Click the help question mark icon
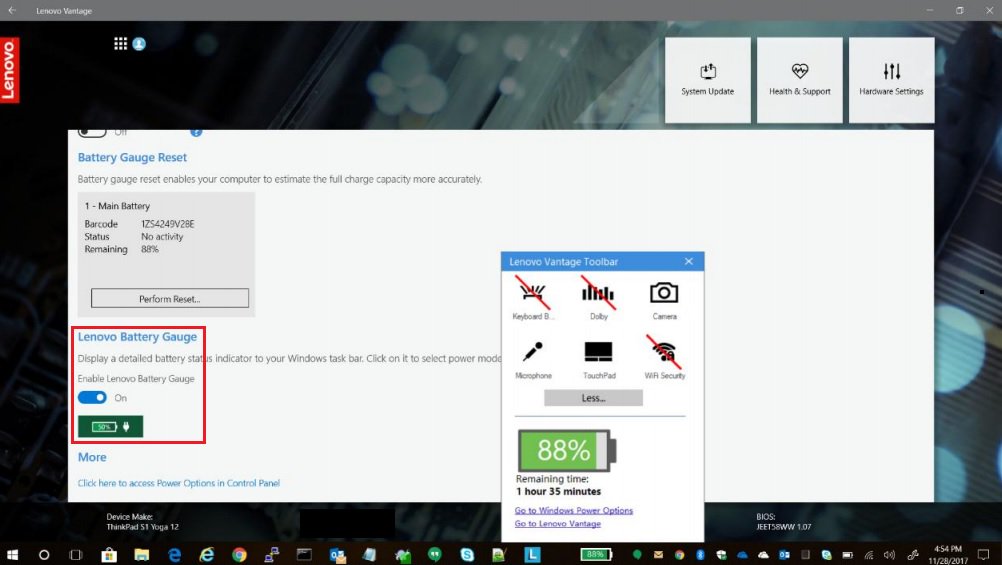The image size is (1002, 565). coord(196,132)
